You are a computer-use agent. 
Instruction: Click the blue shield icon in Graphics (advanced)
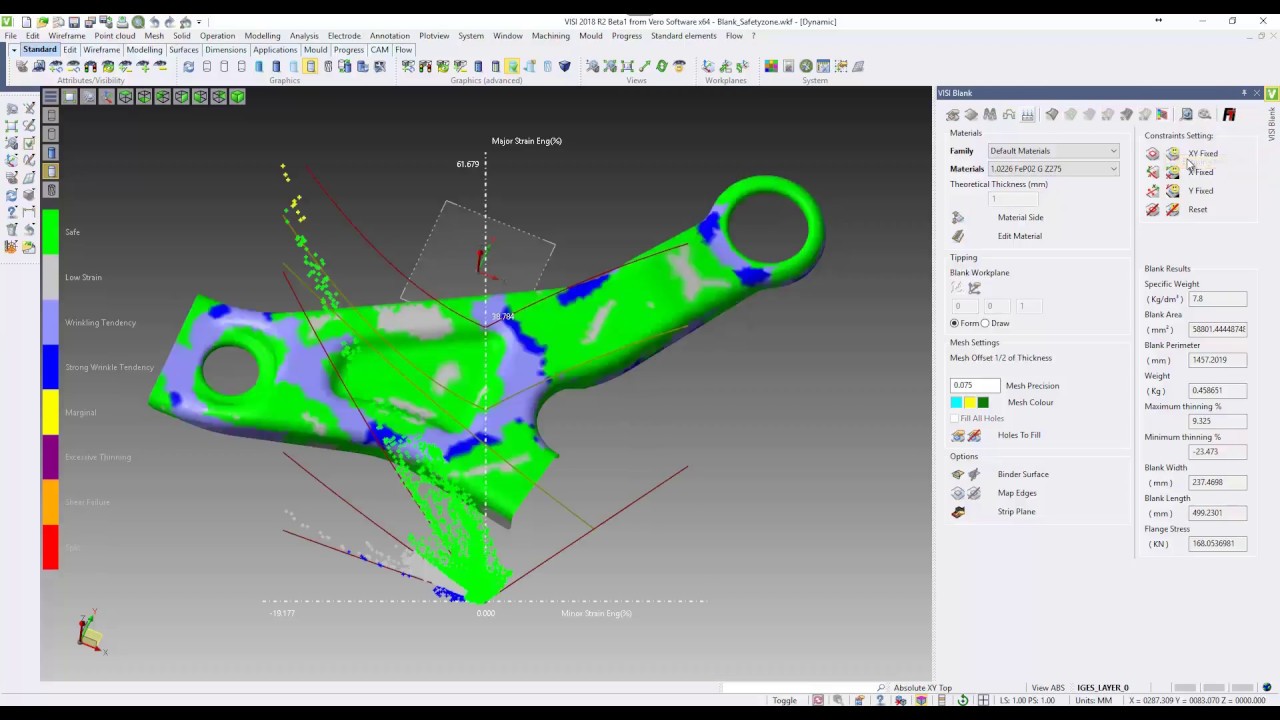(565, 66)
